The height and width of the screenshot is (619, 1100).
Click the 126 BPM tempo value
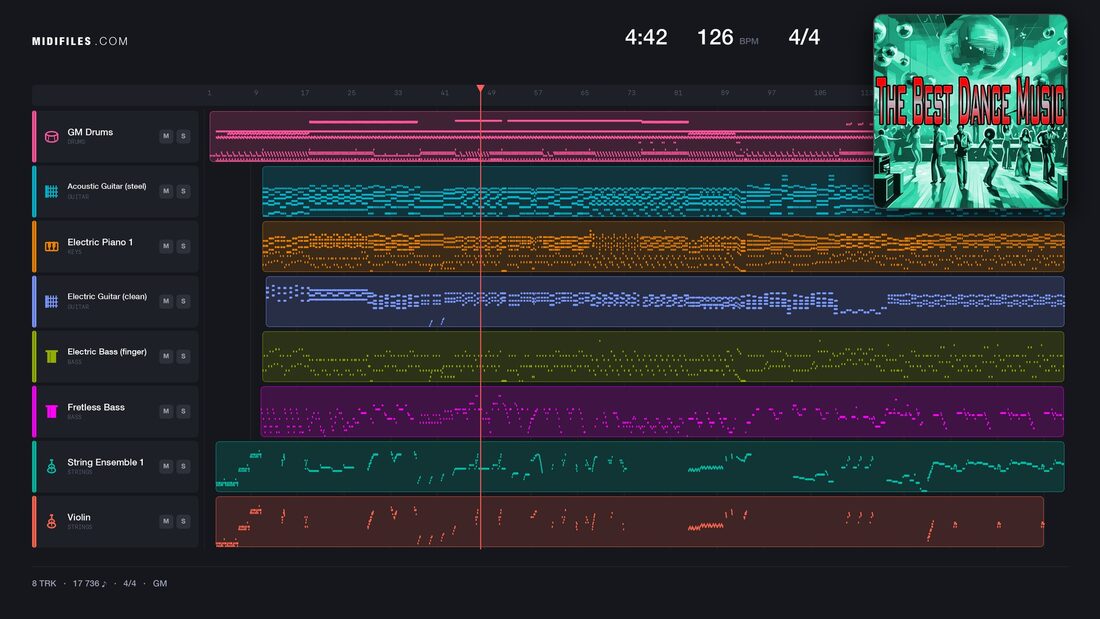pos(715,37)
